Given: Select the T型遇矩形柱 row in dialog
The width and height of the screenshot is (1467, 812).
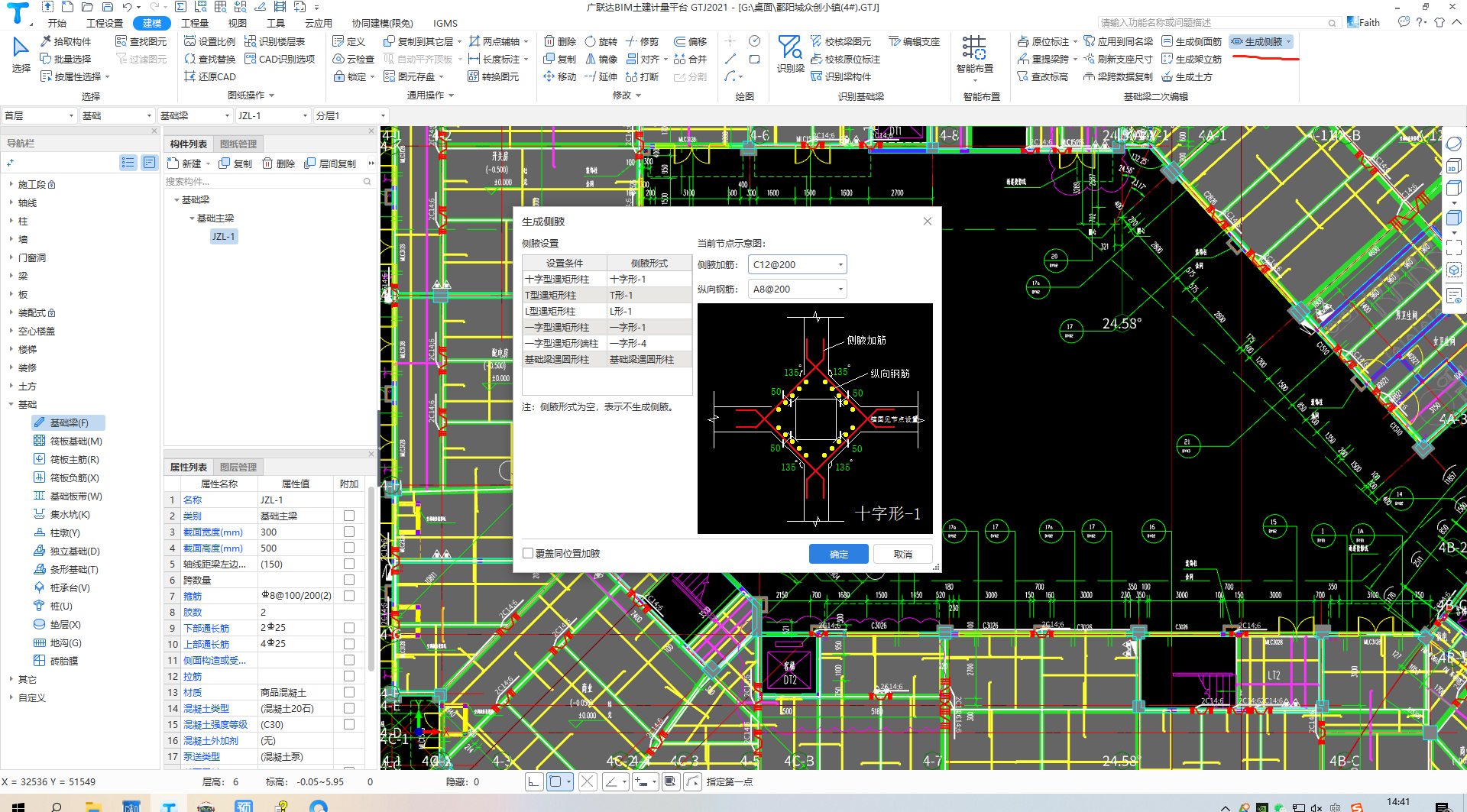Looking at the screenshot, I should 607,295.
